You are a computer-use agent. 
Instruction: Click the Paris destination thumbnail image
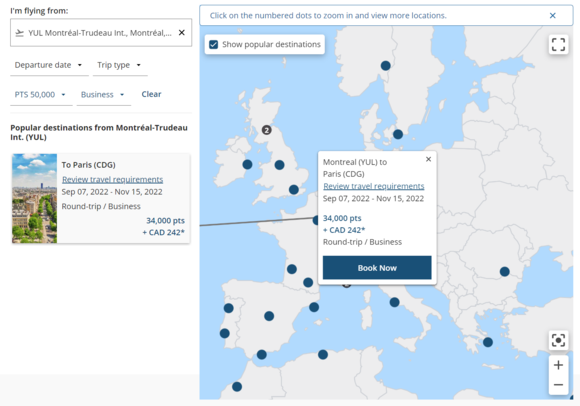[x=35, y=198]
